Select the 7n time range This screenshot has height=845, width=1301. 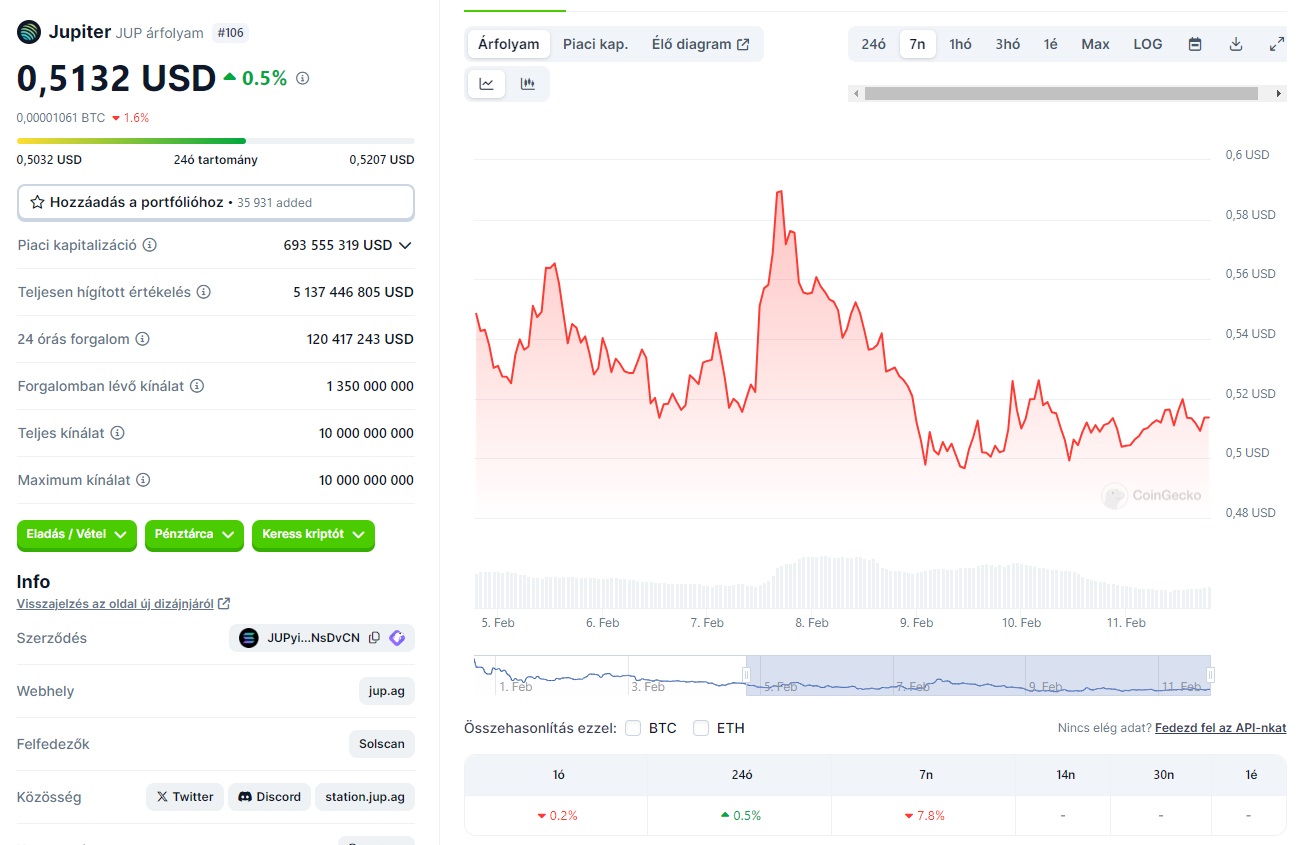point(918,44)
